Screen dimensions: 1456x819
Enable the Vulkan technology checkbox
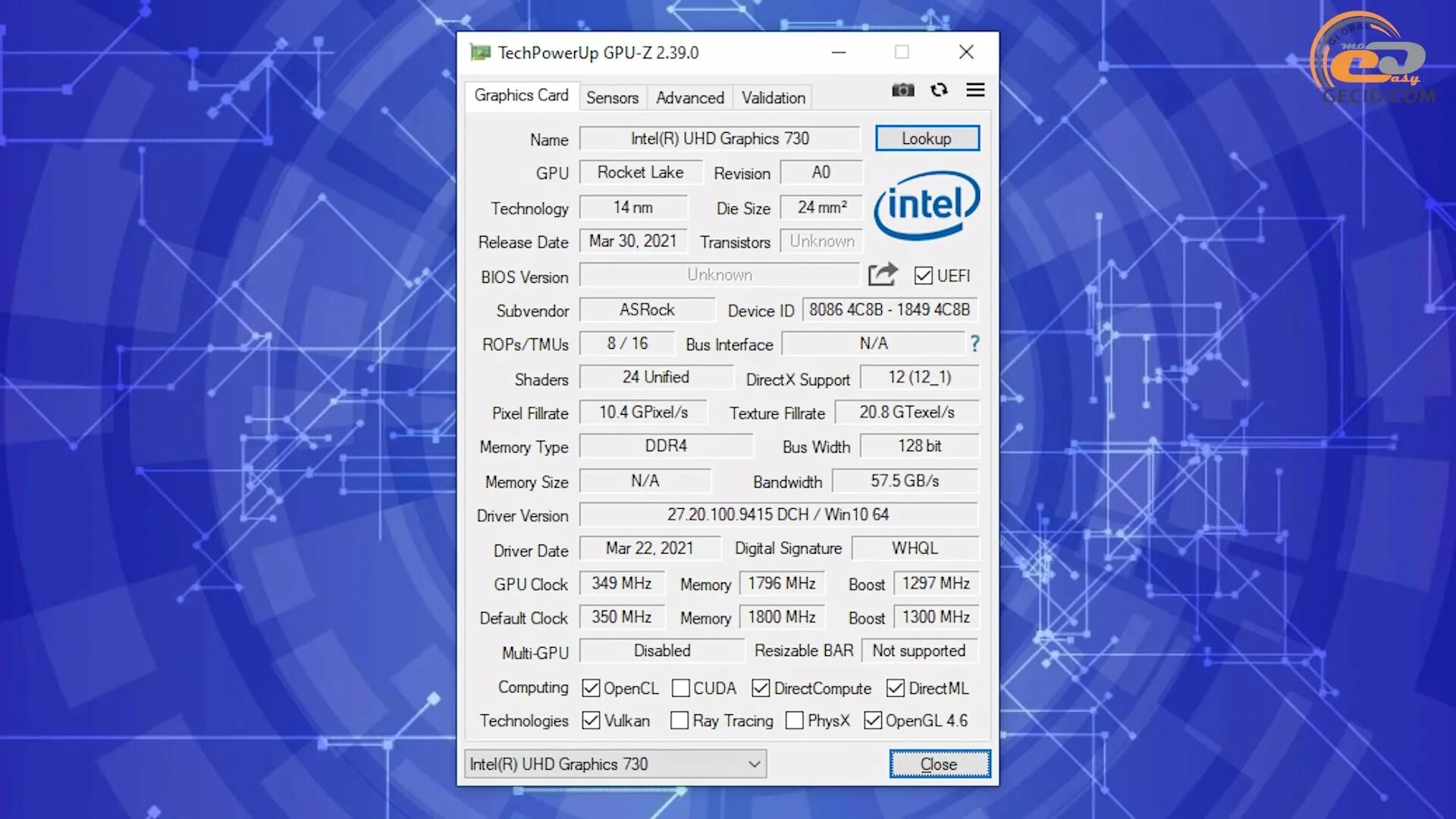[591, 721]
